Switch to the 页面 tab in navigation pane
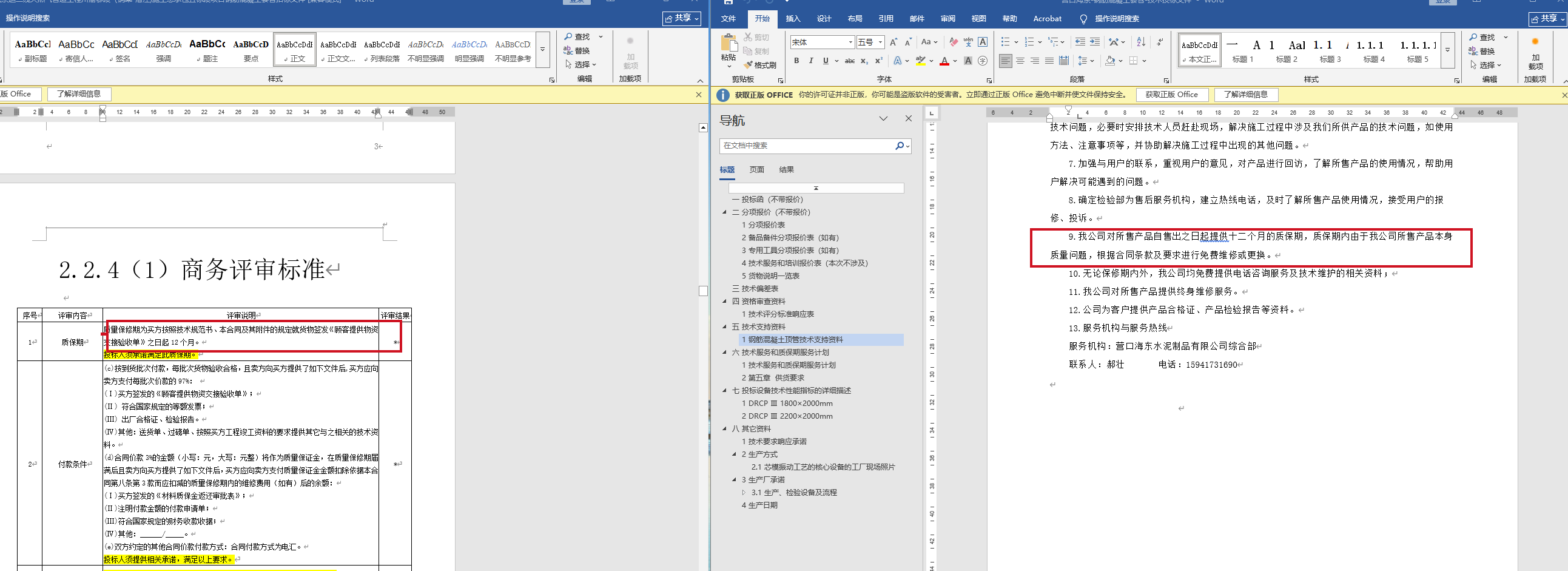Viewport: 1568px width, 571px height. tap(756, 170)
